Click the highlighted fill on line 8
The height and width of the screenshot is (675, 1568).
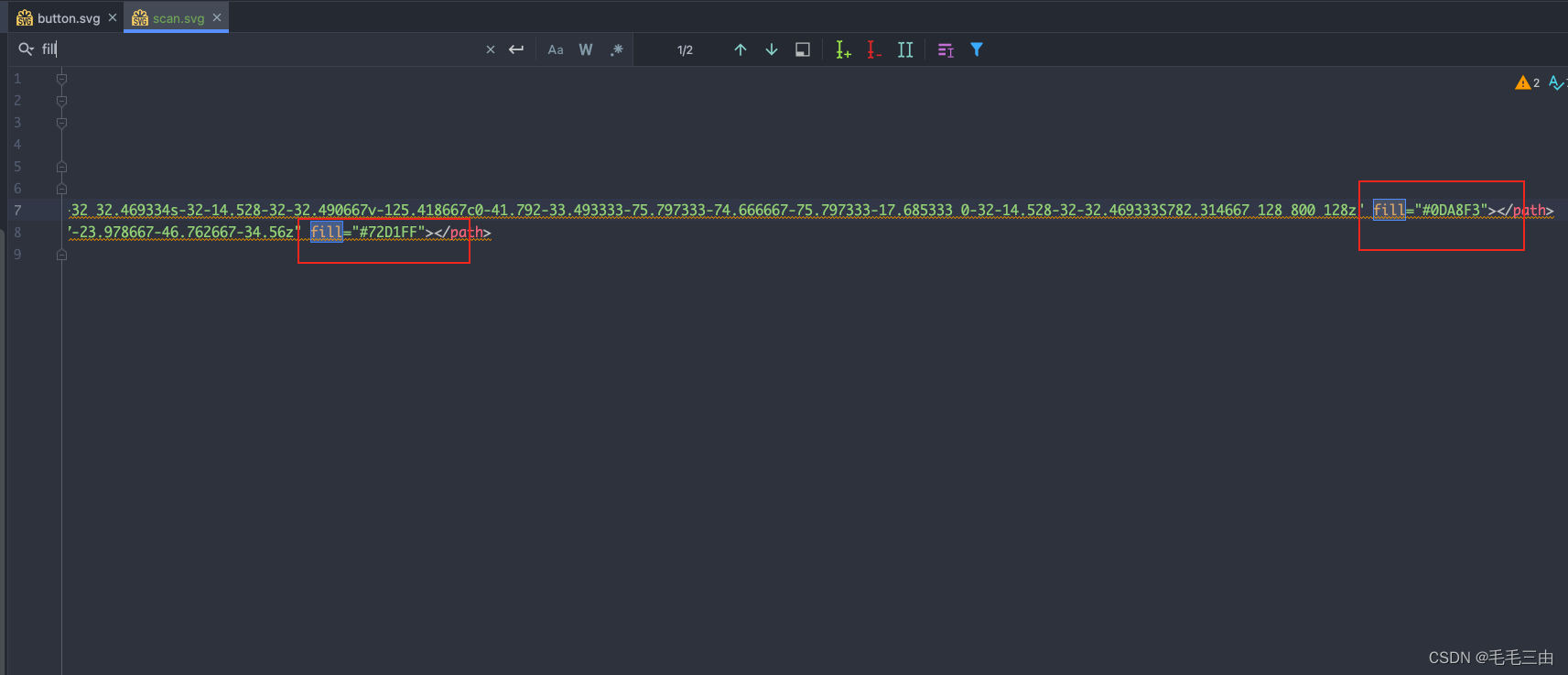326,233
